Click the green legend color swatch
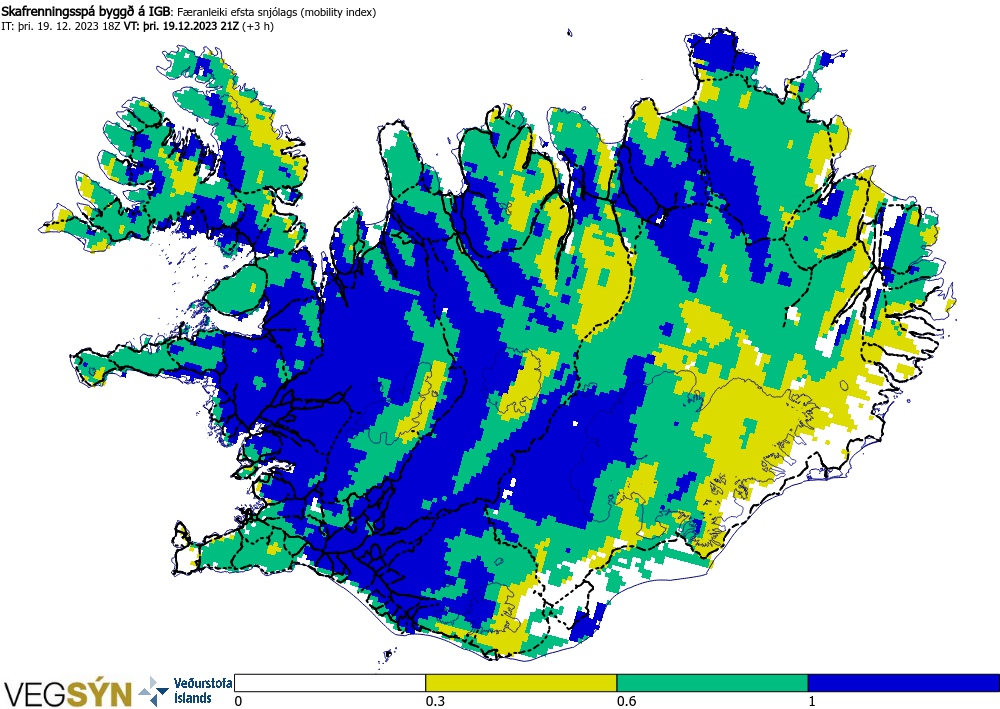The height and width of the screenshot is (709, 1000). 712,683
